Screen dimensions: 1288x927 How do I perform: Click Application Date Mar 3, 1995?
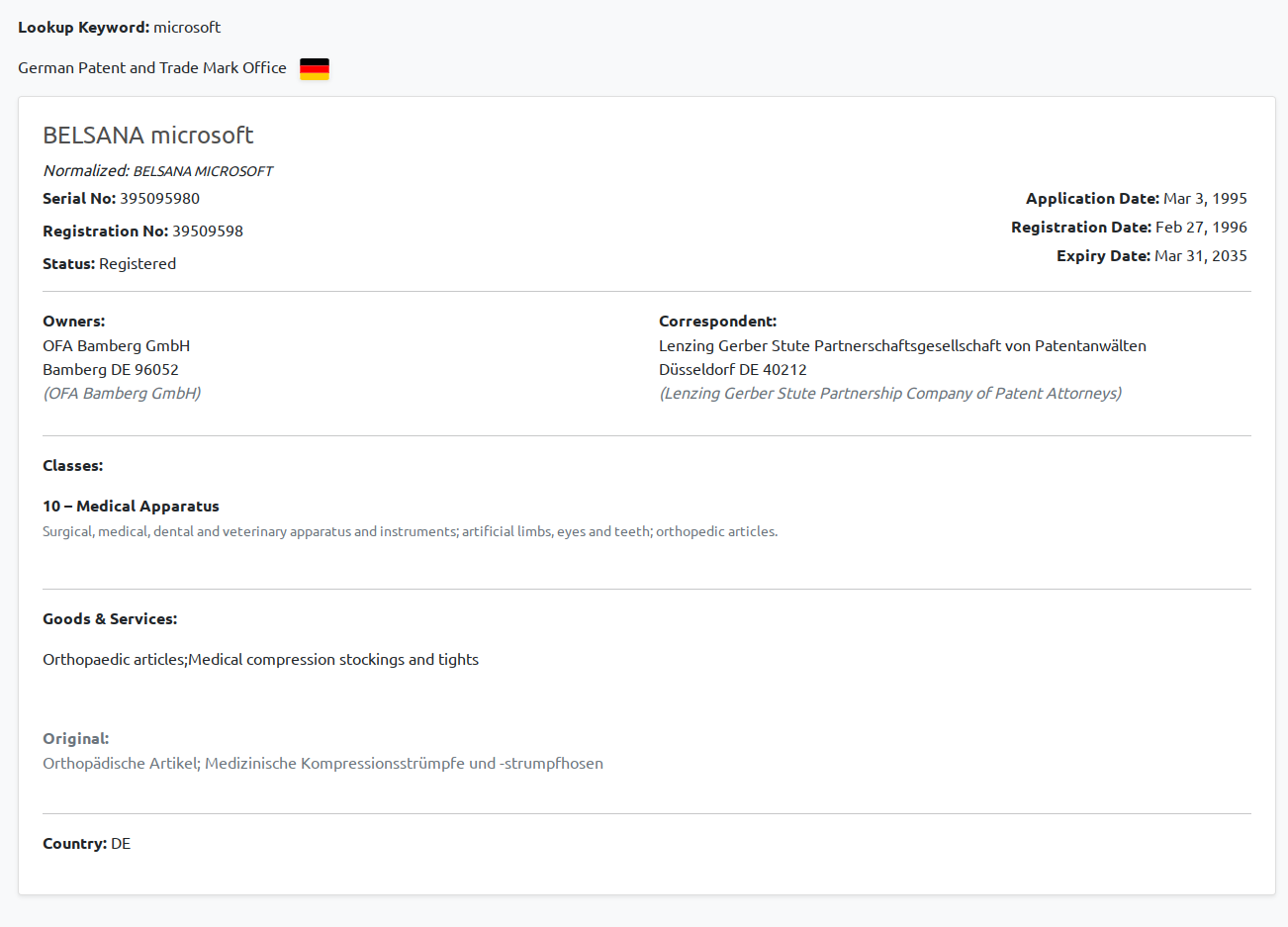tap(1137, 198)
